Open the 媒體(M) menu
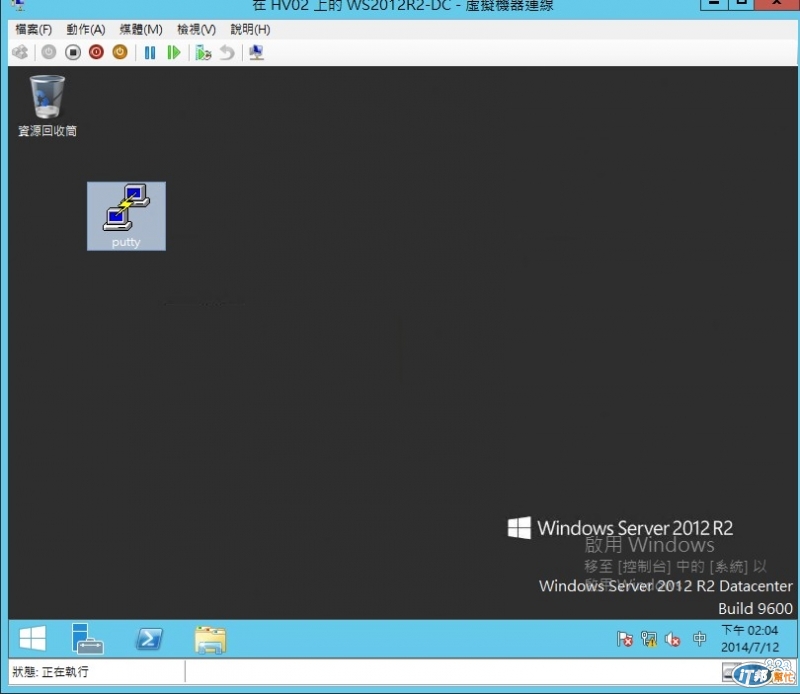This screenshot has width=800, height=694. tap(141, 30)
